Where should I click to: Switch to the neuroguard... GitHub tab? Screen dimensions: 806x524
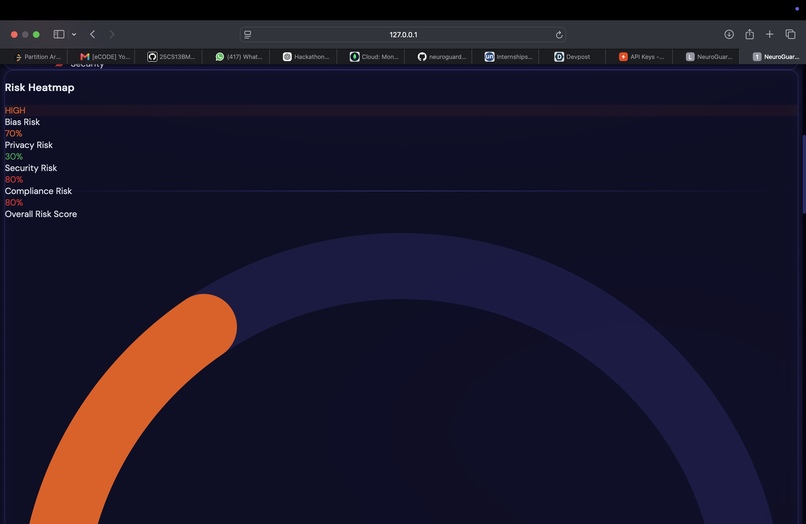[x=438, y=57]
